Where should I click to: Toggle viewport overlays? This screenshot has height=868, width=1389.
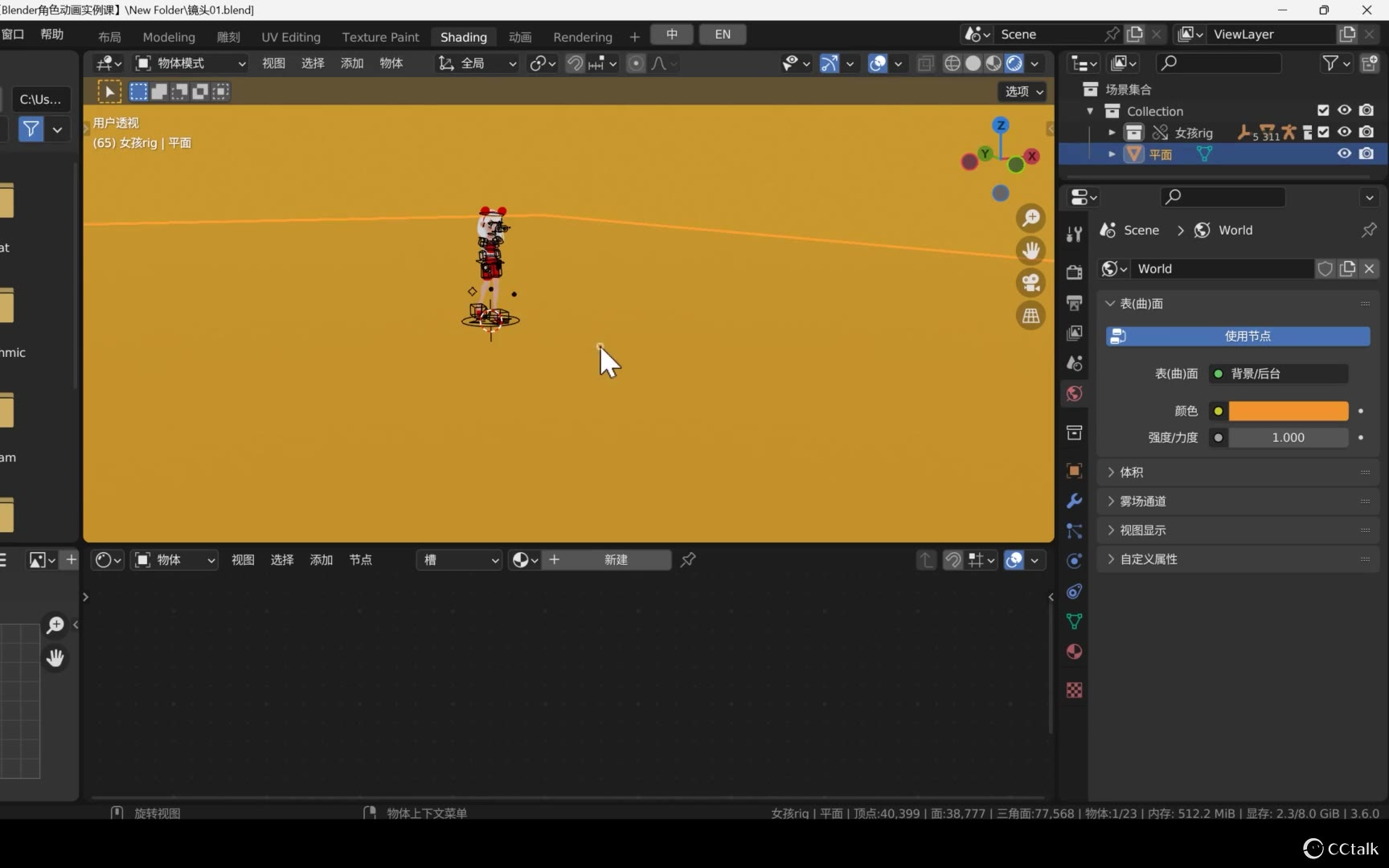[878, 63]
